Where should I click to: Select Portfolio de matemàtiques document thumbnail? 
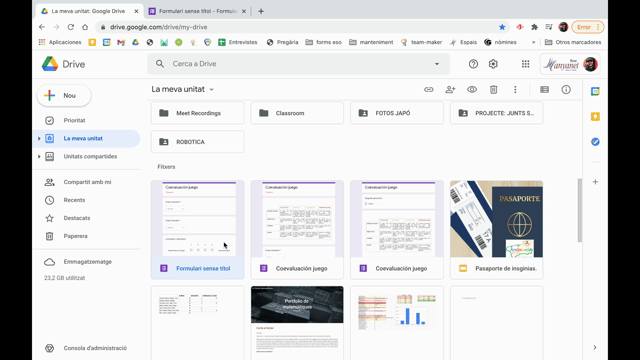click(x=297, y=323)
